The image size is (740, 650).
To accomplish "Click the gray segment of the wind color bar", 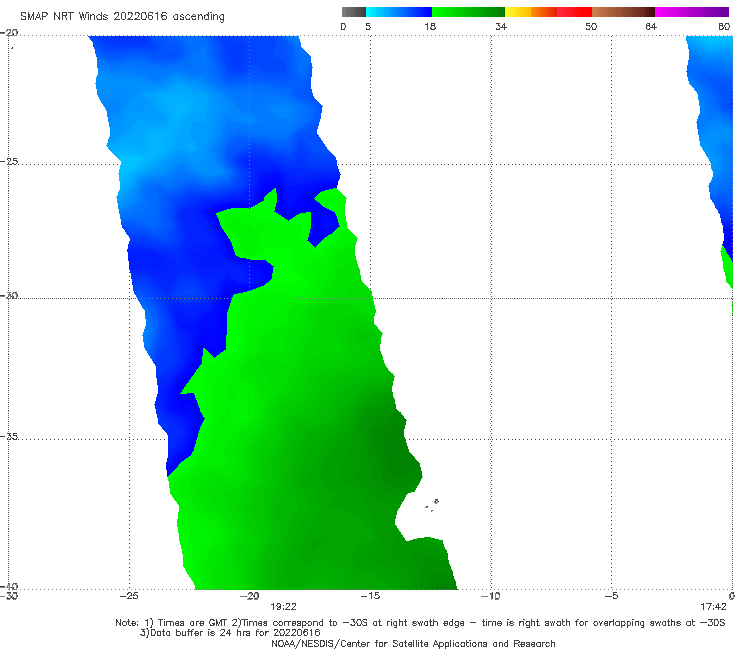I will coord(353,12).
